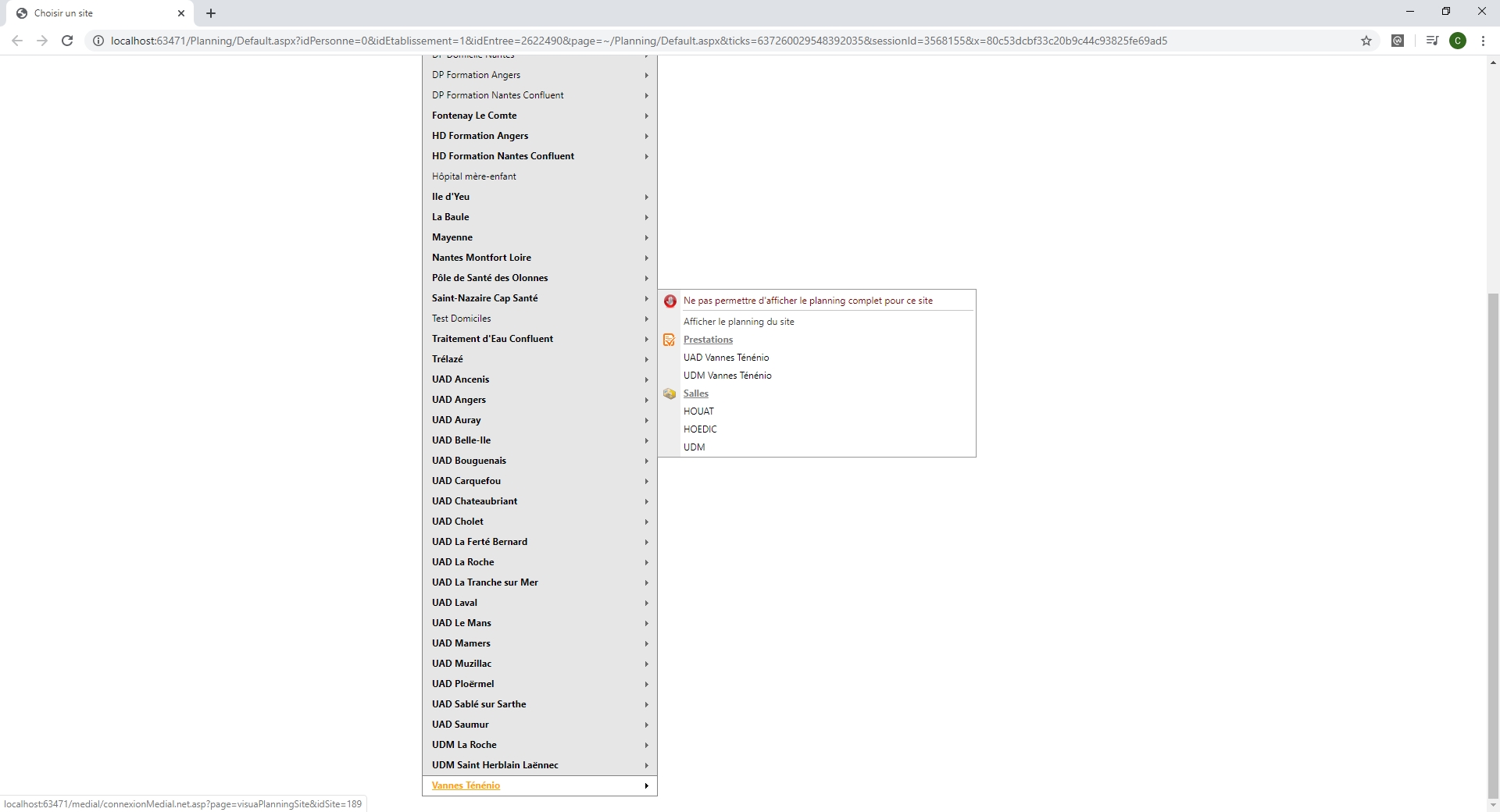The width and height of the screenshot is (1500, 812).
Task: Click the Salles section icon
Action: (670, 394)
